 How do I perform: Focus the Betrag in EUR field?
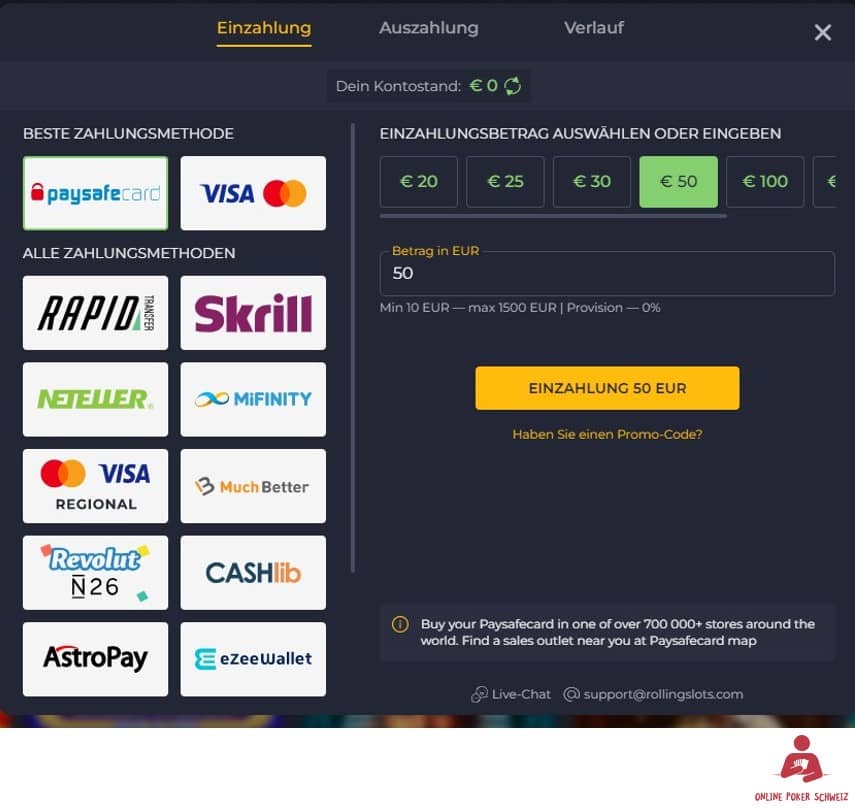[607, 274]
